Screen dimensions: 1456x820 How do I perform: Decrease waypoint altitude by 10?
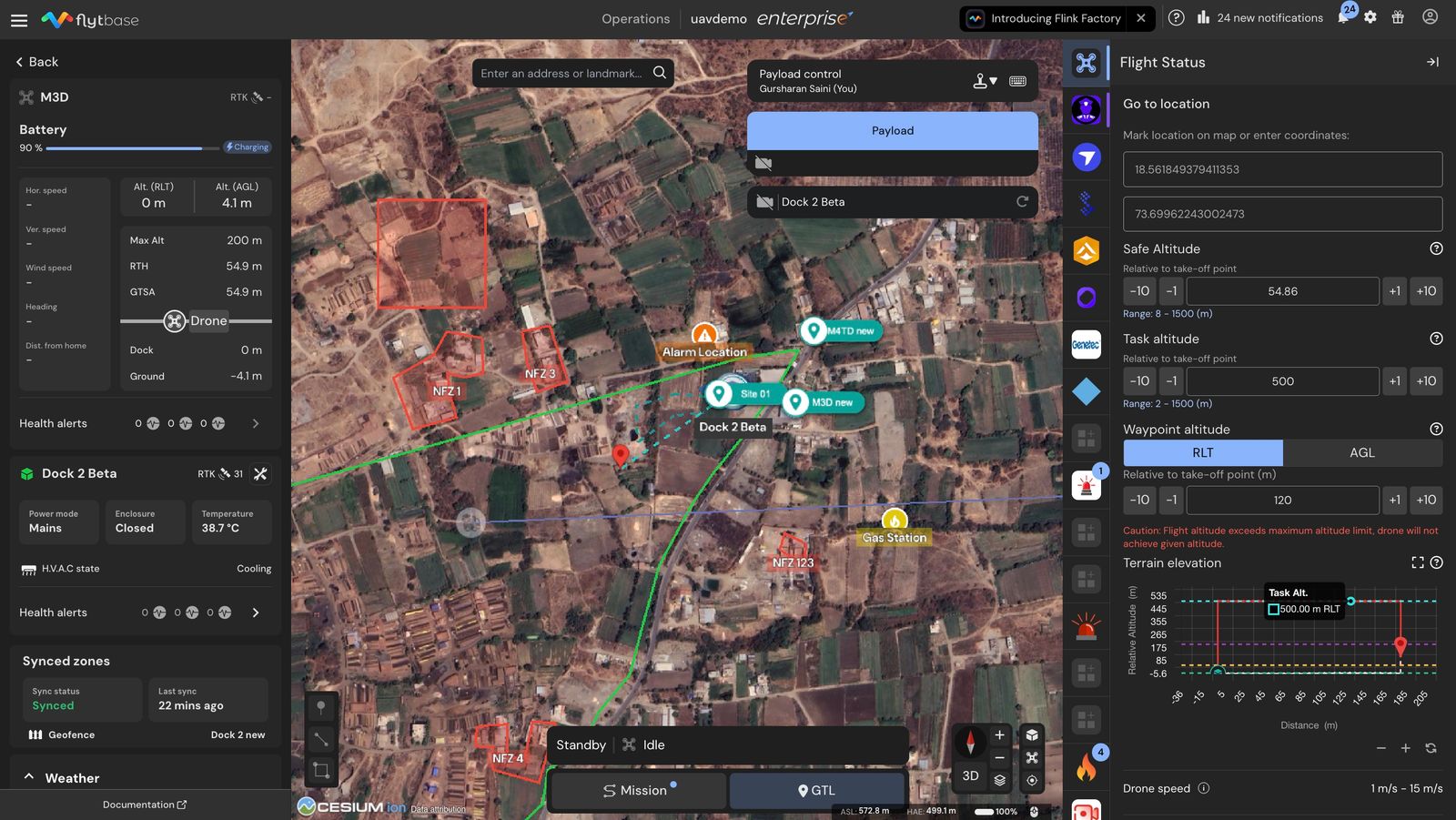click(x=1139, y=500)
